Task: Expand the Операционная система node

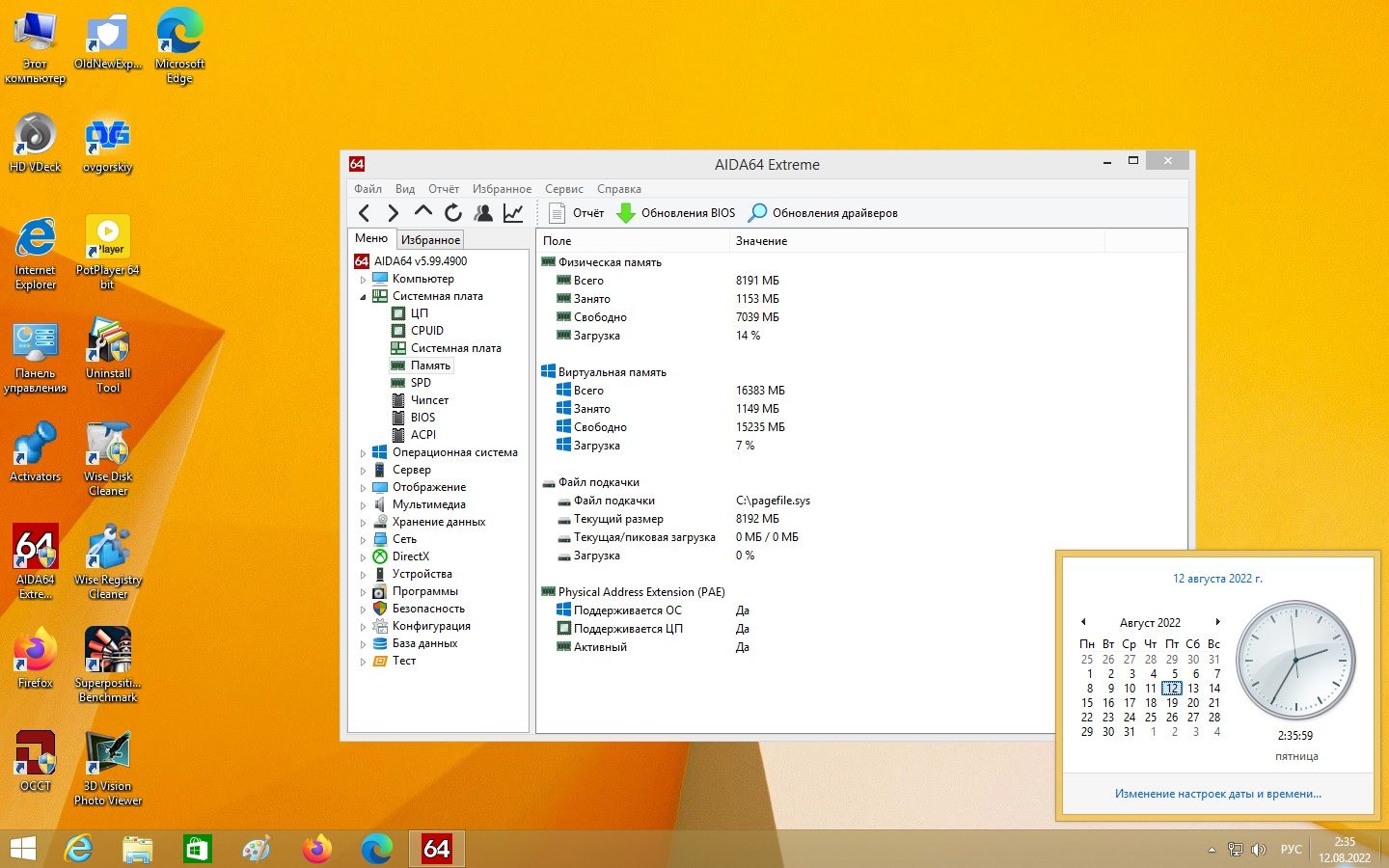Action: 364,453
